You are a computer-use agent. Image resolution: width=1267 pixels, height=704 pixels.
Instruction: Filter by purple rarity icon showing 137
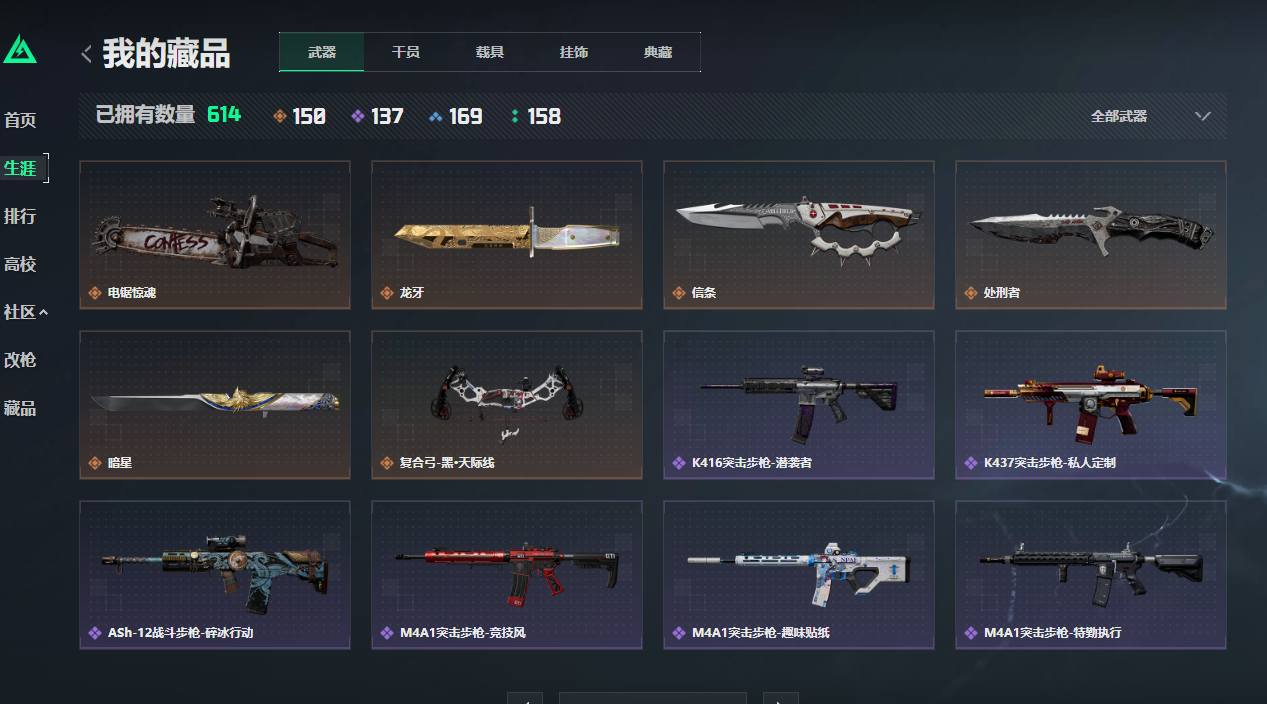point(358,116)
